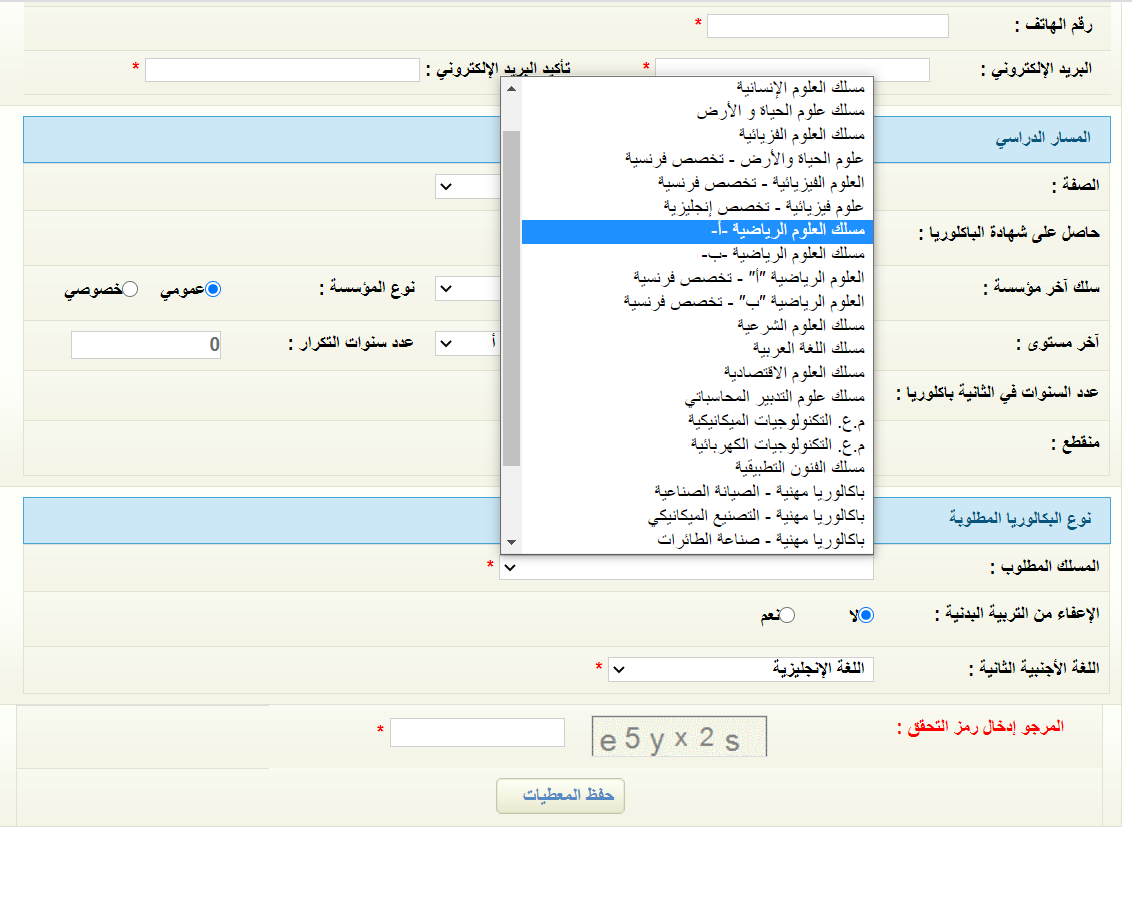1132x897 pixels.
Task: Select علوم الحياة والأرض - تخصص فرنسية
Action: pyautogui.click(x=697, y=160)
